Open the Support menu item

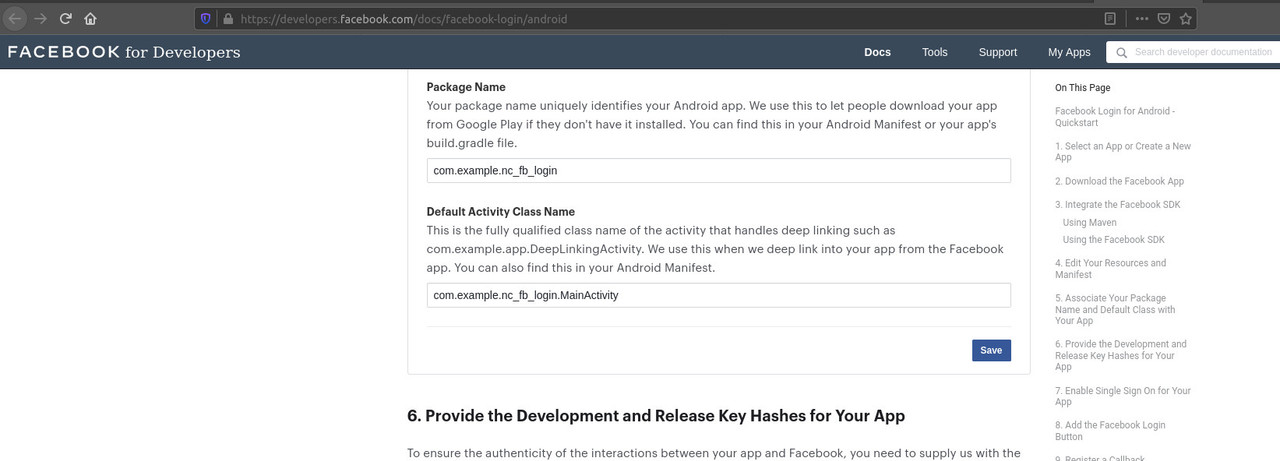998,52
